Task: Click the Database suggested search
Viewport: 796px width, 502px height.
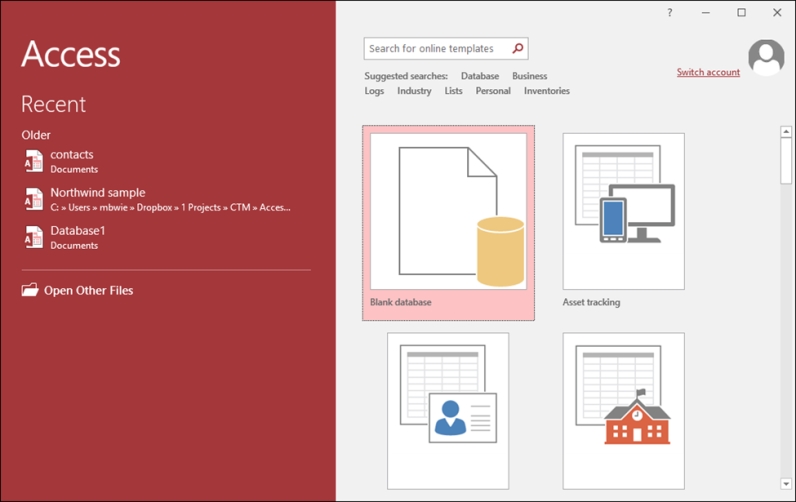Action: pyautogui.click(x=480, y=76)
